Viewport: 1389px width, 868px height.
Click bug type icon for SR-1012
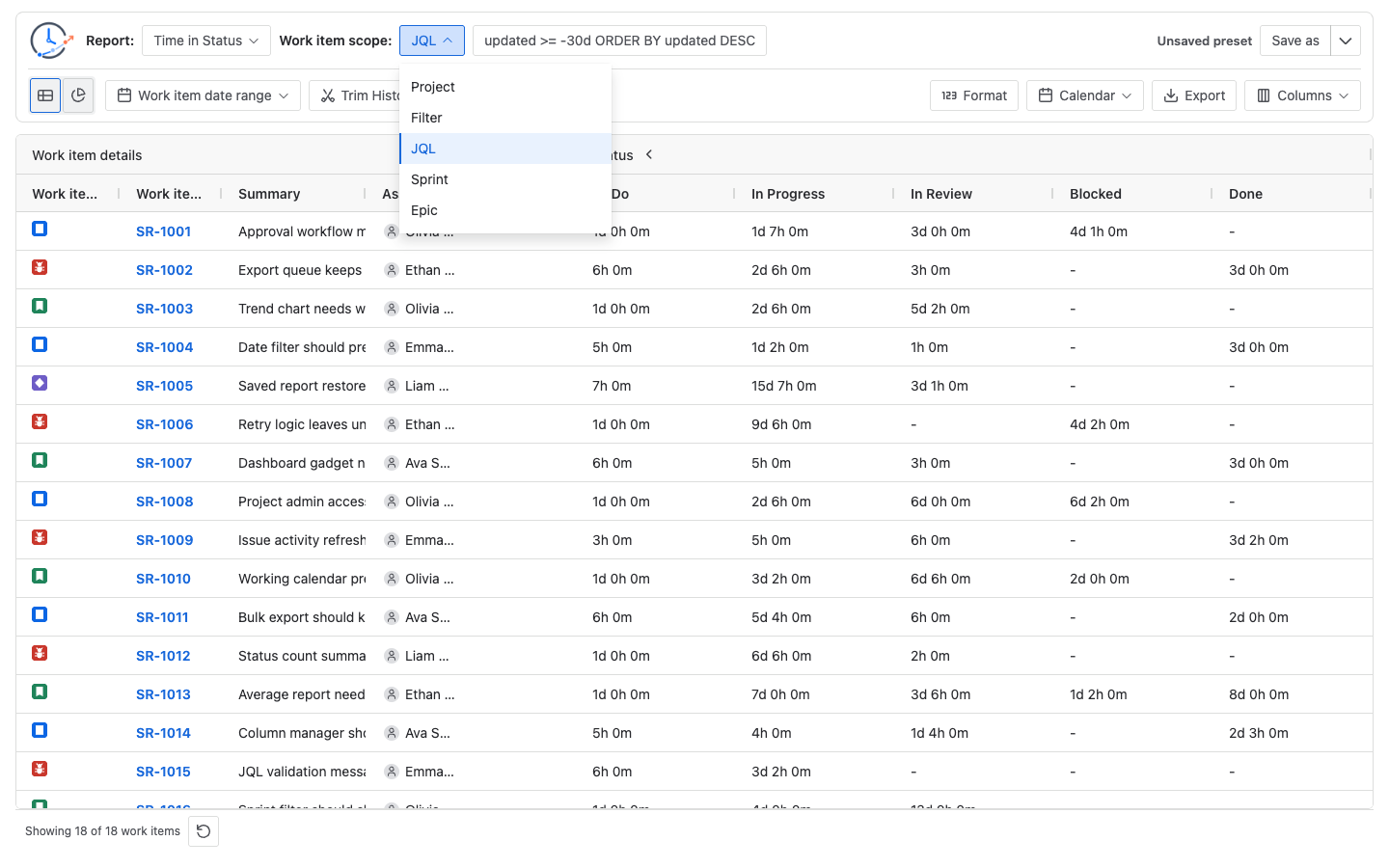click(x=40, y=653)
